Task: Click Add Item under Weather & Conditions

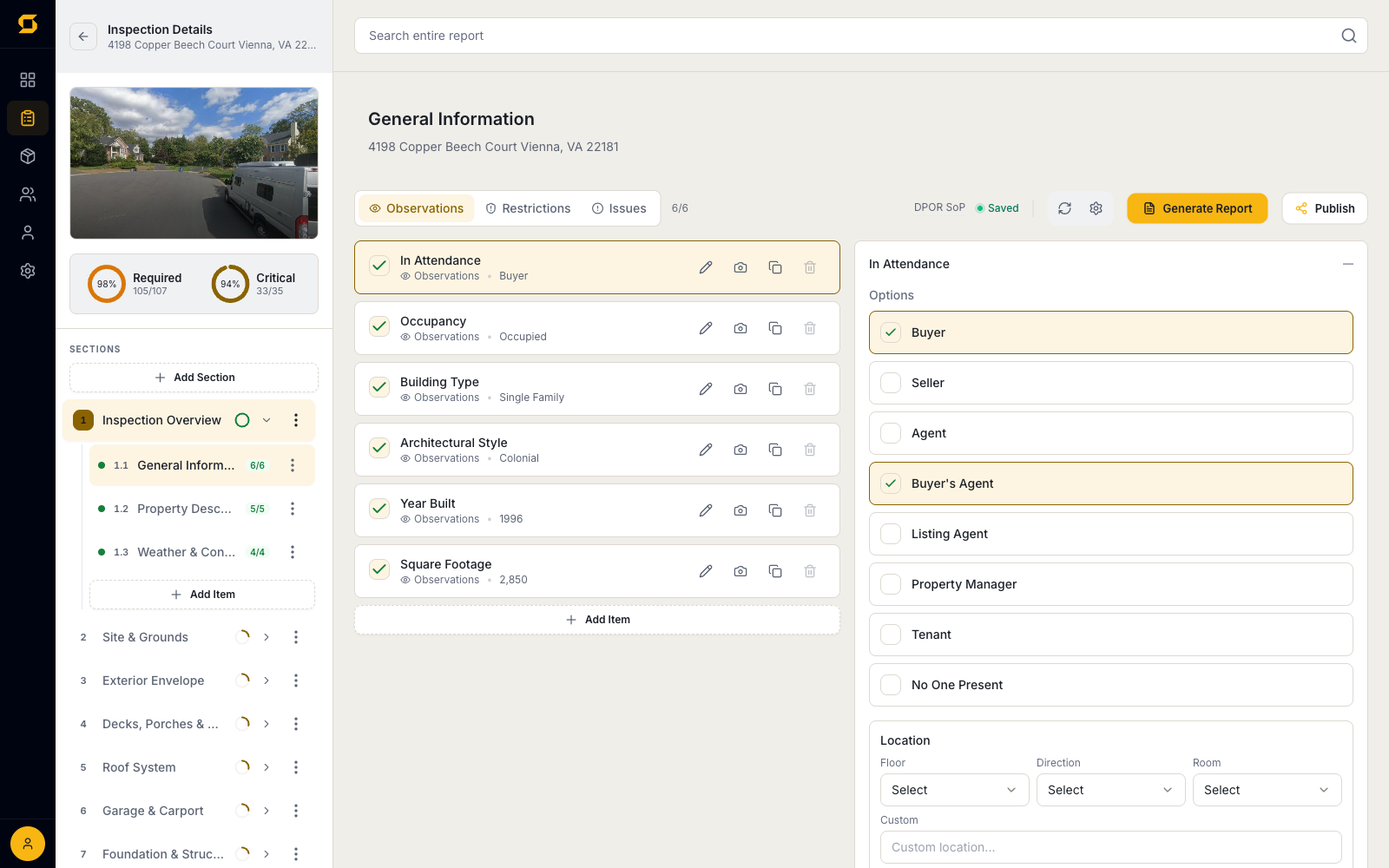Action: [x=202, y=595]
